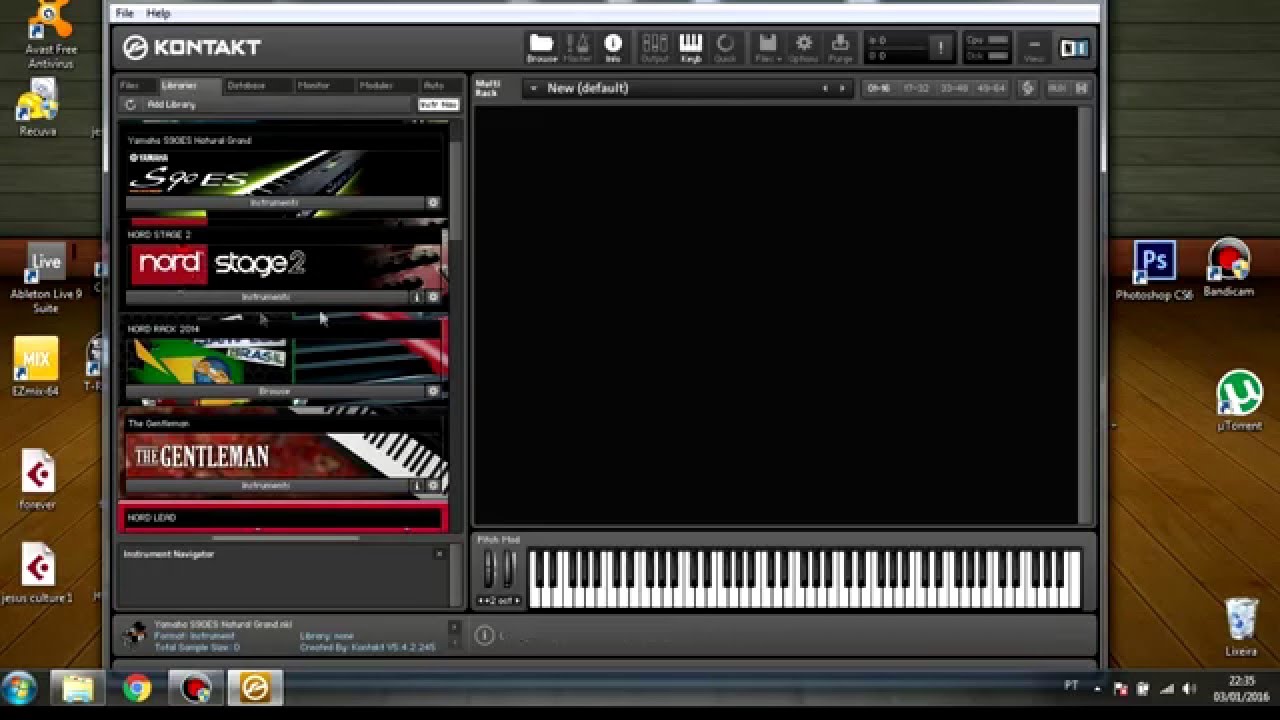Open the KSP multi script editor
The width and height of the screenshot is (1280, 720).
[1027, 88]
